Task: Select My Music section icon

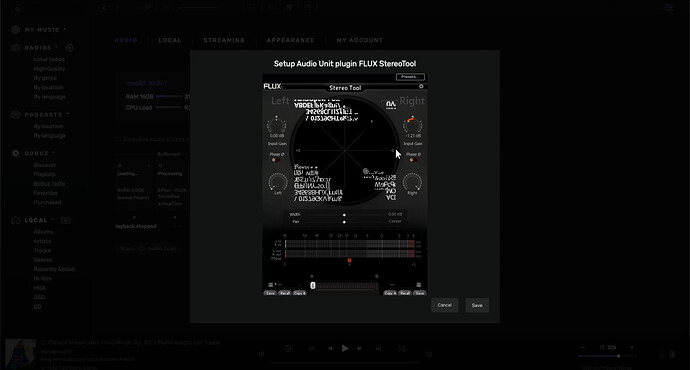Action: click(x=15, y=29)
